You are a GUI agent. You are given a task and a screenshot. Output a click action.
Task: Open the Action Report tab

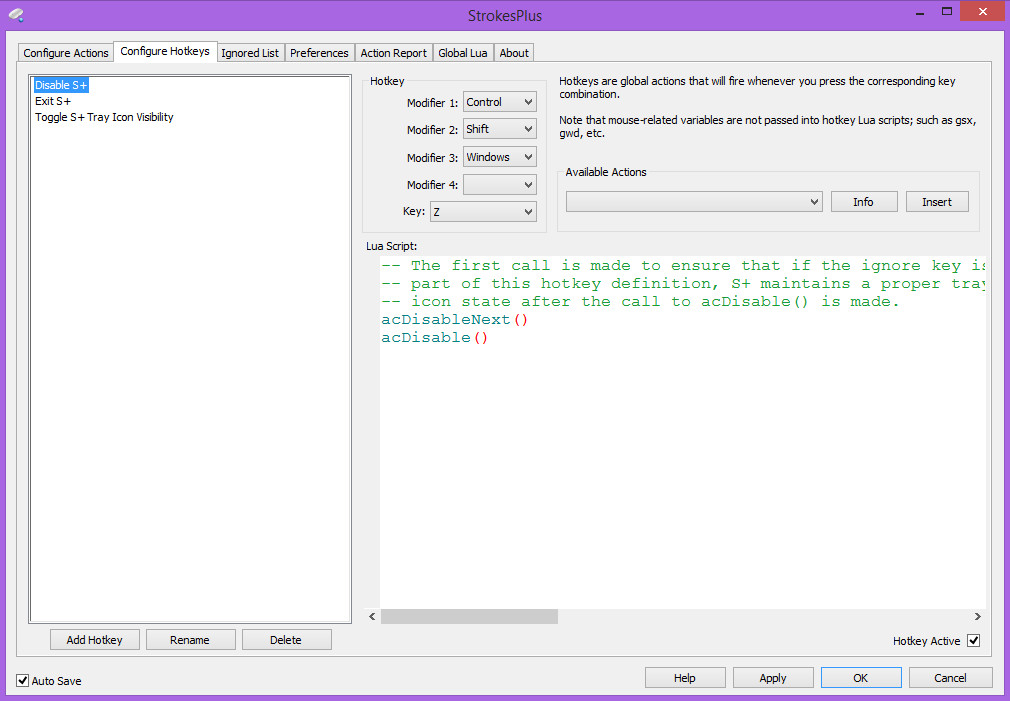(x=394, y=53)
